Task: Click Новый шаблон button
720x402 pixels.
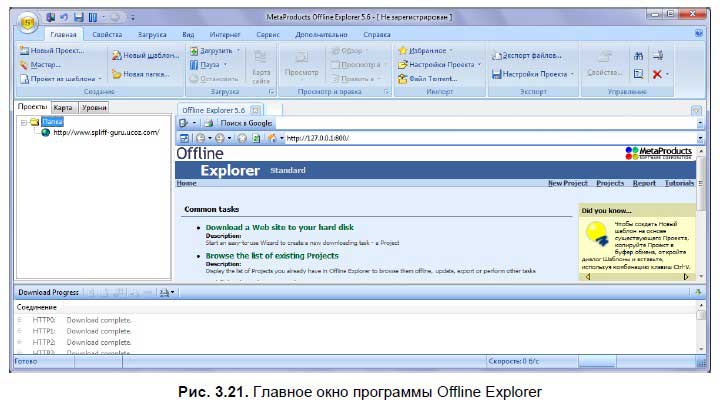Action: [x=146, y=55]
